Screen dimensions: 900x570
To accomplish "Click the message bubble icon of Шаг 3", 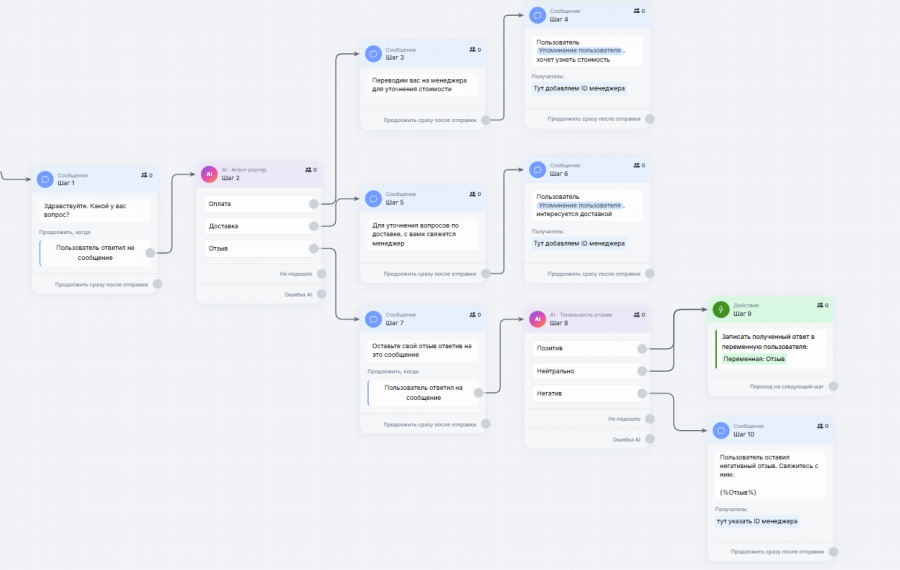I will tap(373, 54).
